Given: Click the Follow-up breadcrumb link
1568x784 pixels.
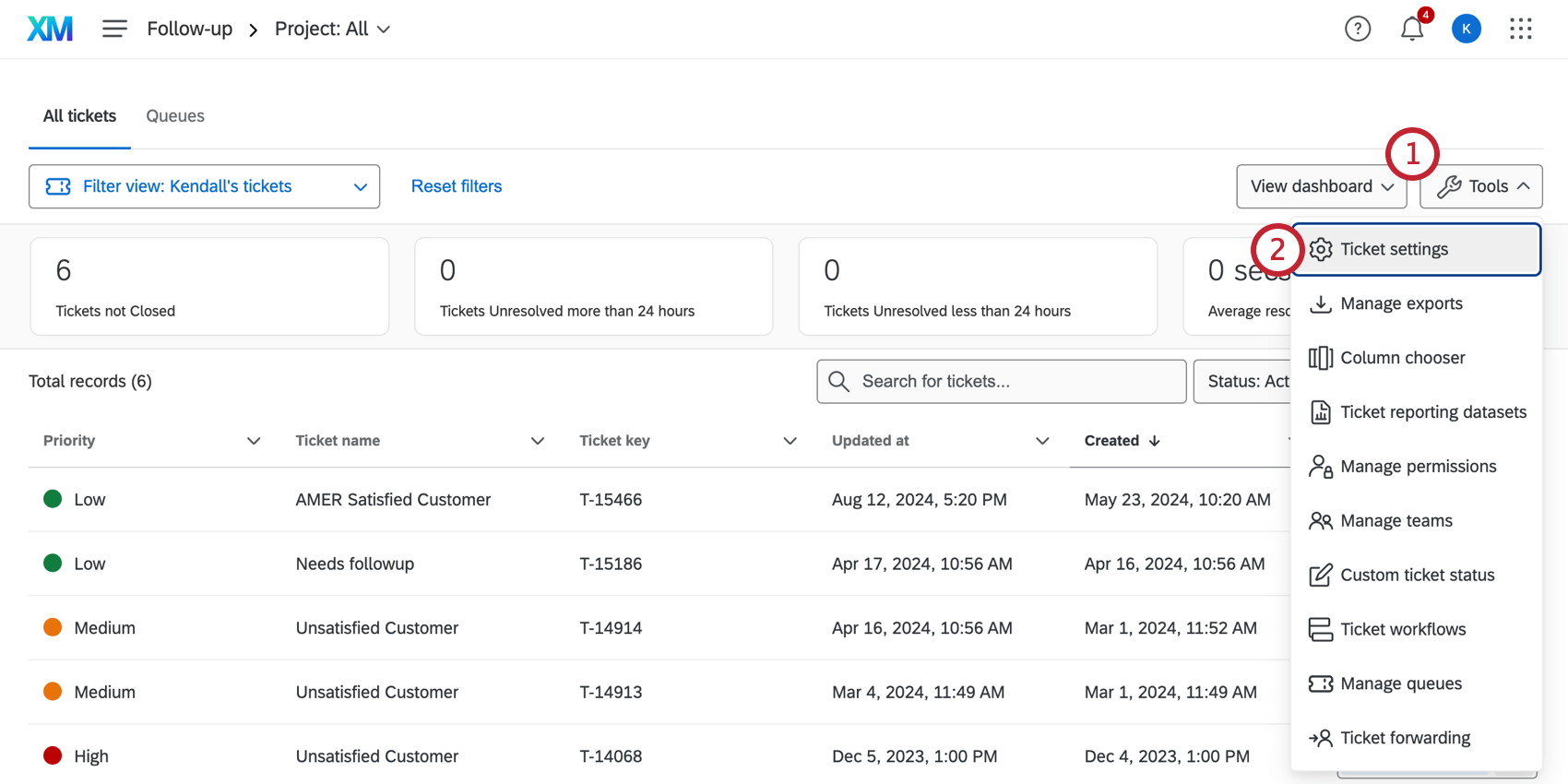Looking at the screenshot, I should coord(189,29).
